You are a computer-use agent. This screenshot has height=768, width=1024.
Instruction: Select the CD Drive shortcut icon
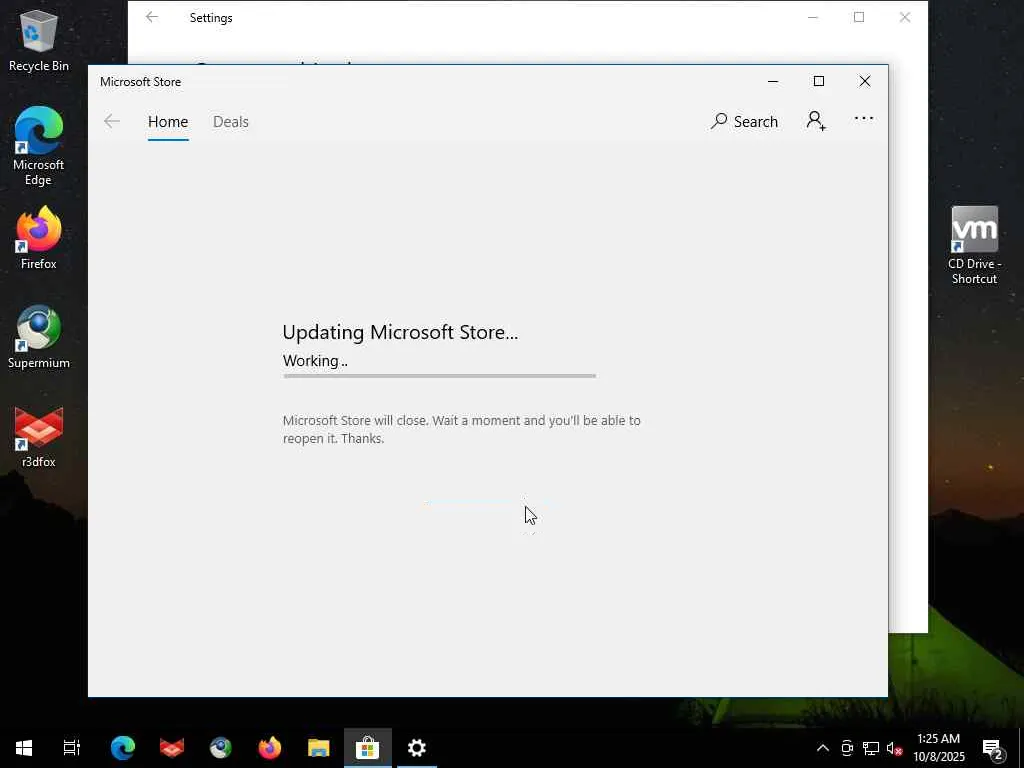pyautogui.click(x=974, y=246)
